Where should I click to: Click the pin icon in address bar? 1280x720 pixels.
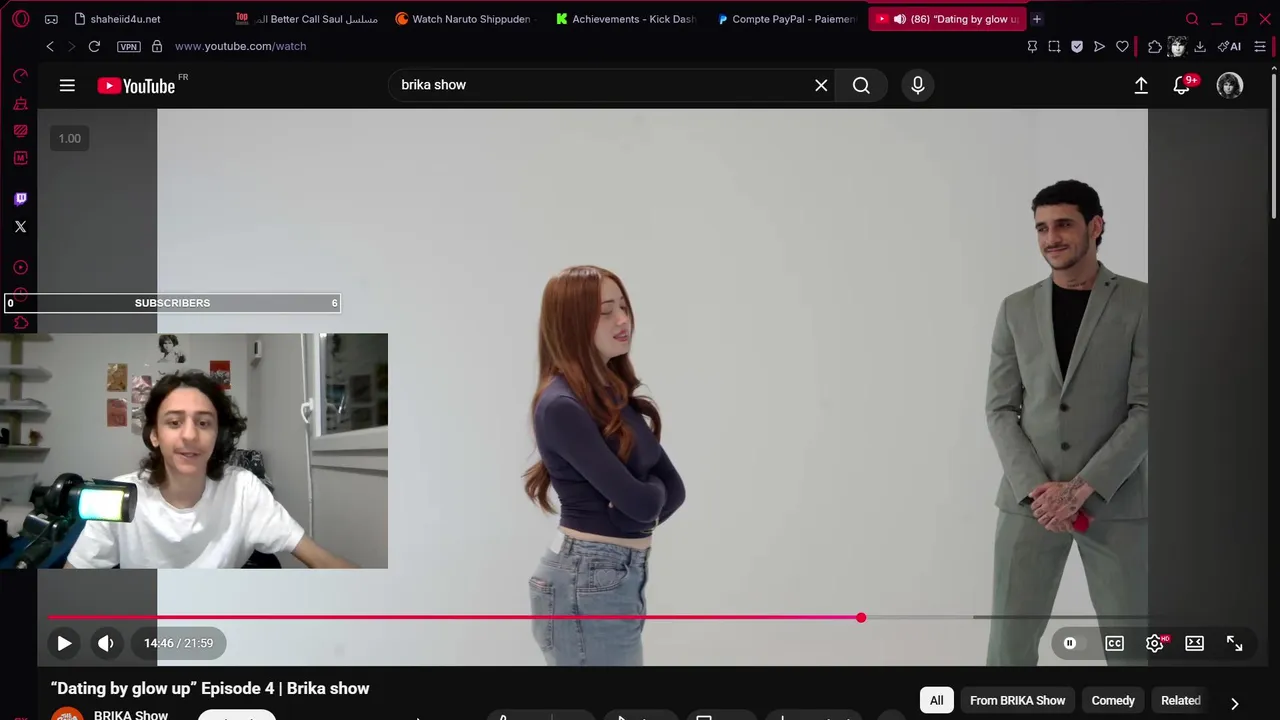[1032, 46]
